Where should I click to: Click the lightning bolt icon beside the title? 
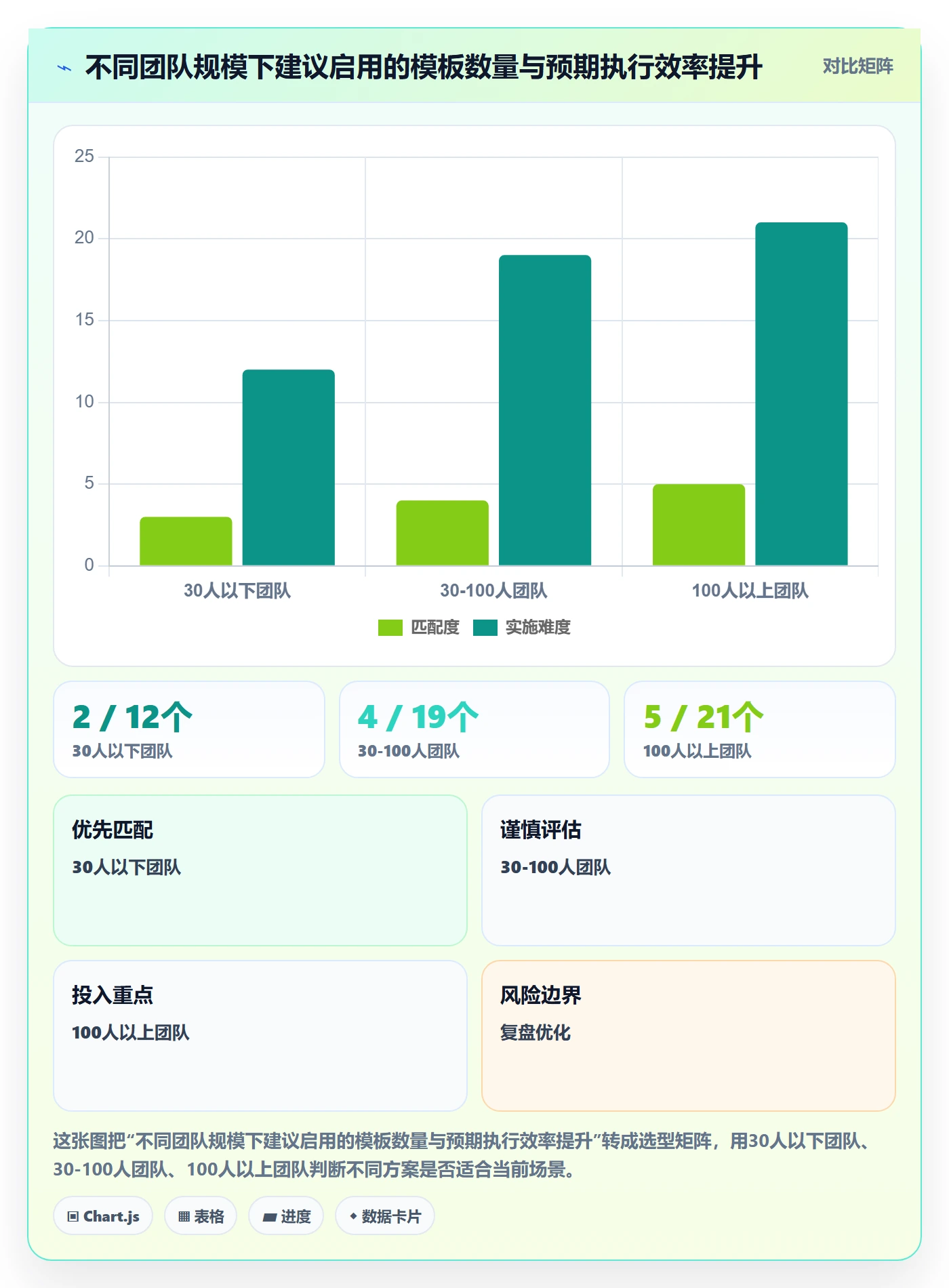pyautogui.click(x=64, y=68)
